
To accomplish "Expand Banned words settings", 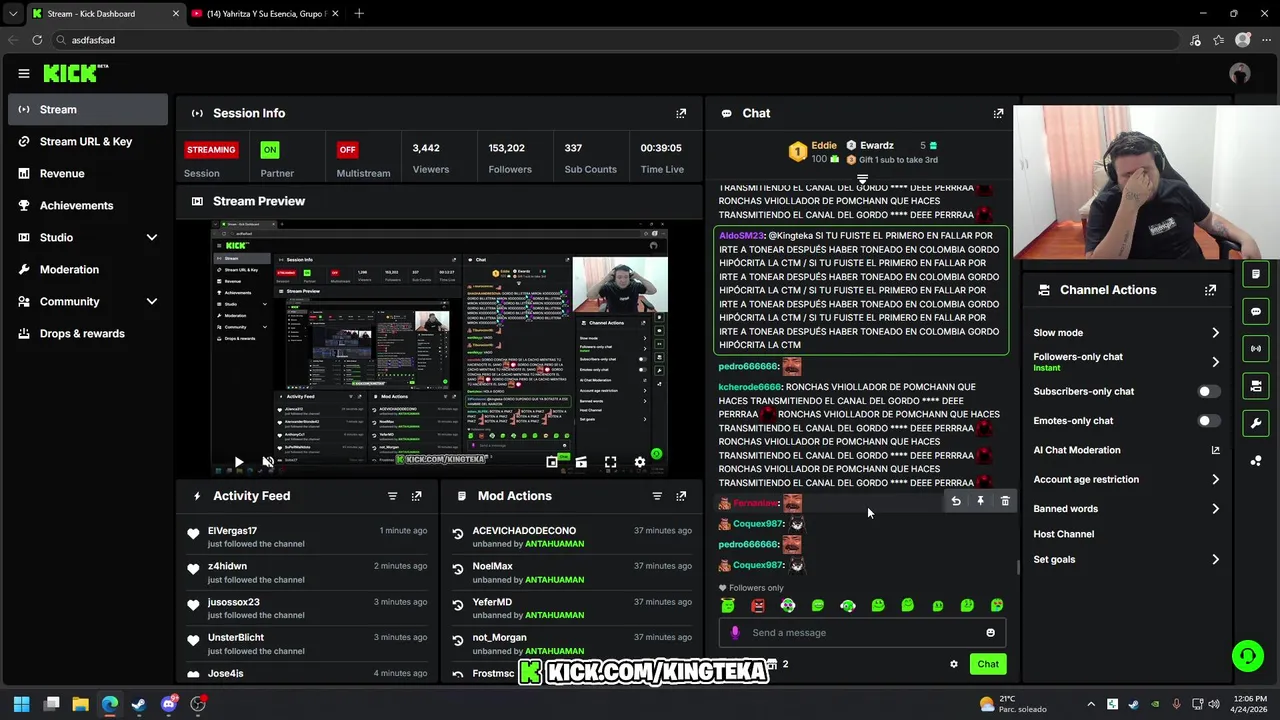I will click(x=1215, y=509).
